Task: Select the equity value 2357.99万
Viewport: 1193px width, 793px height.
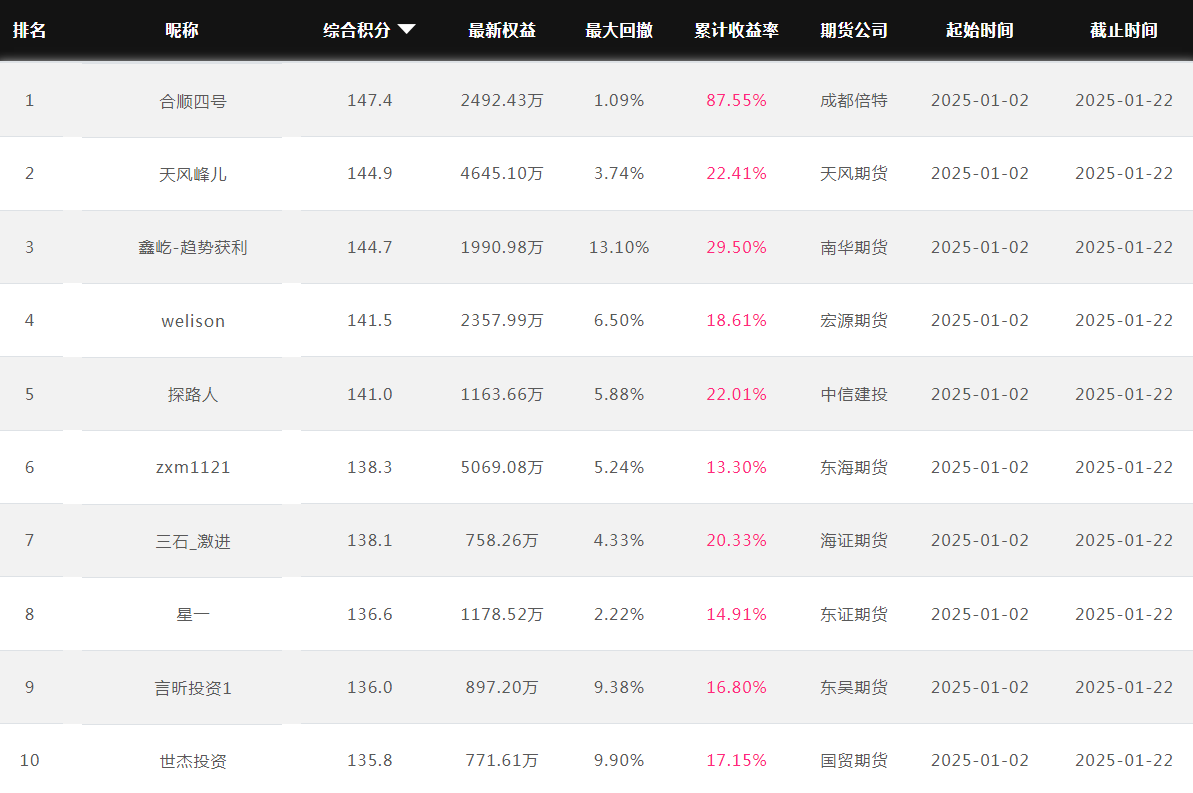Action: click(x=502, y=320)
